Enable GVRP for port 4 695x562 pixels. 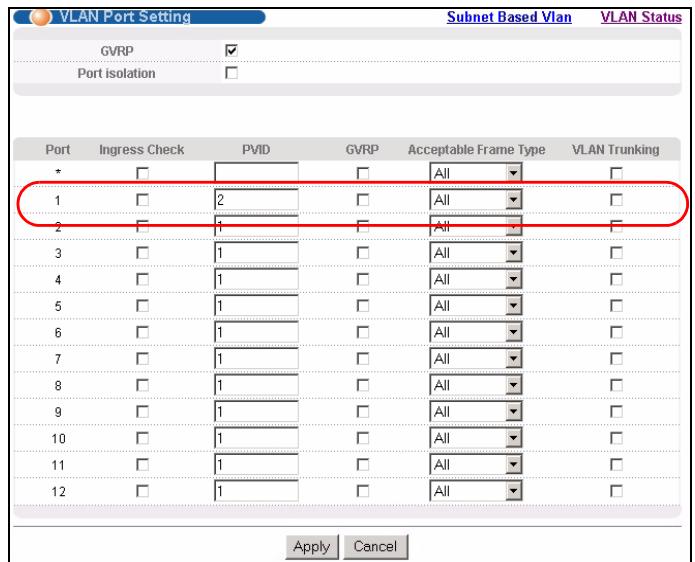363,279
